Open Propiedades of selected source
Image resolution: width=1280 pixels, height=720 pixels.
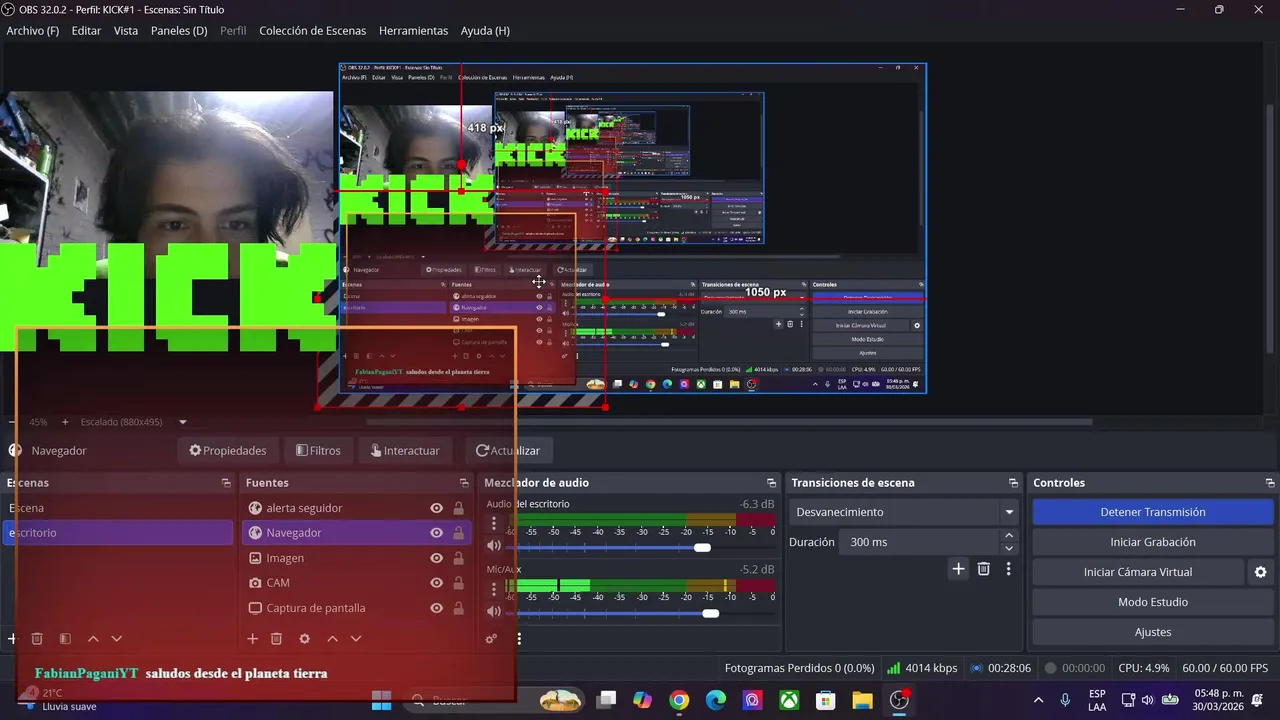tap(228, 451)
